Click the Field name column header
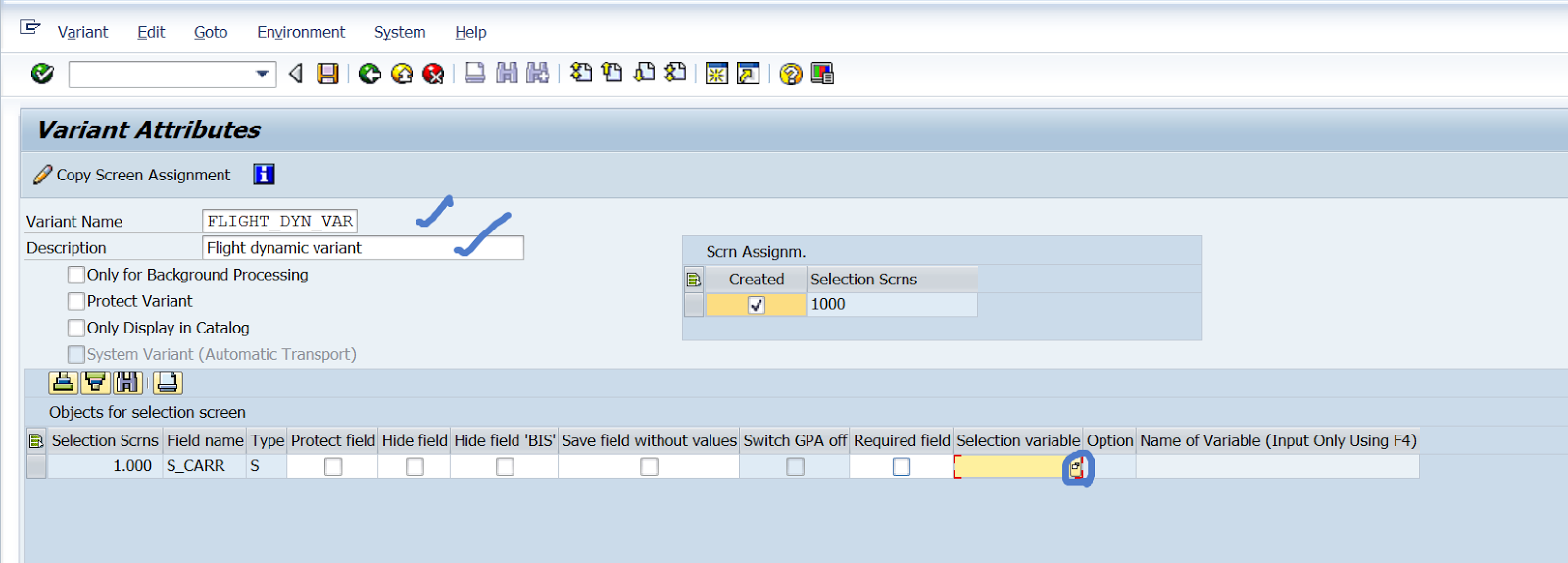Screen dimensions: 1568x563 (x=205, y=441)
